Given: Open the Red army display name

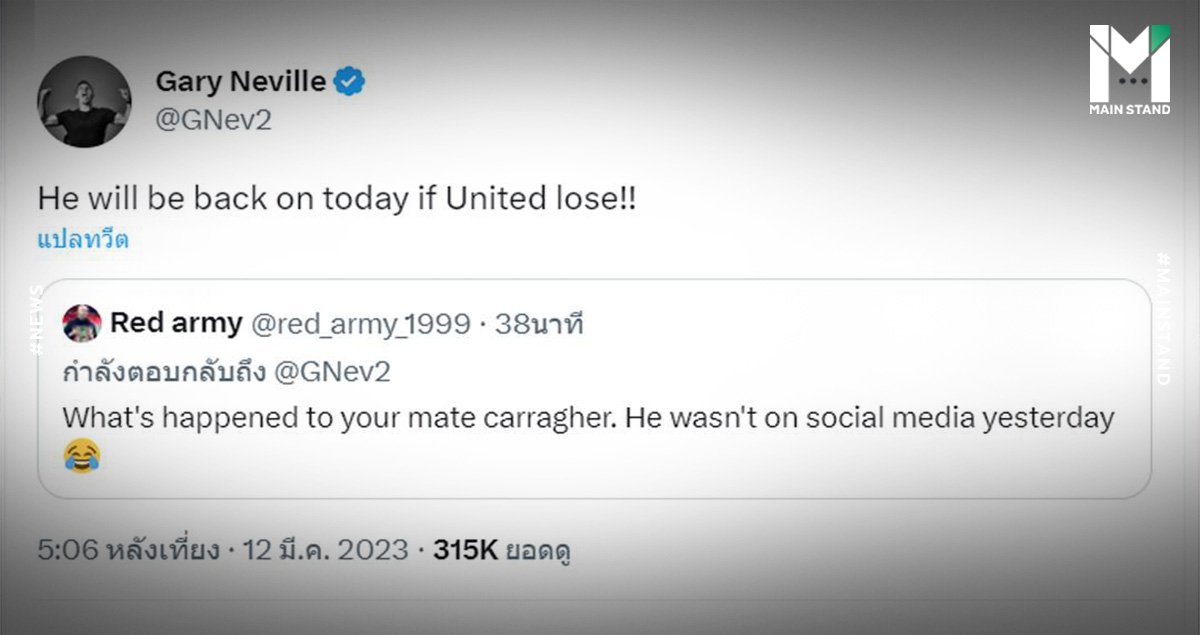Looking at the screenshot, I should click(x=176, y=323).
